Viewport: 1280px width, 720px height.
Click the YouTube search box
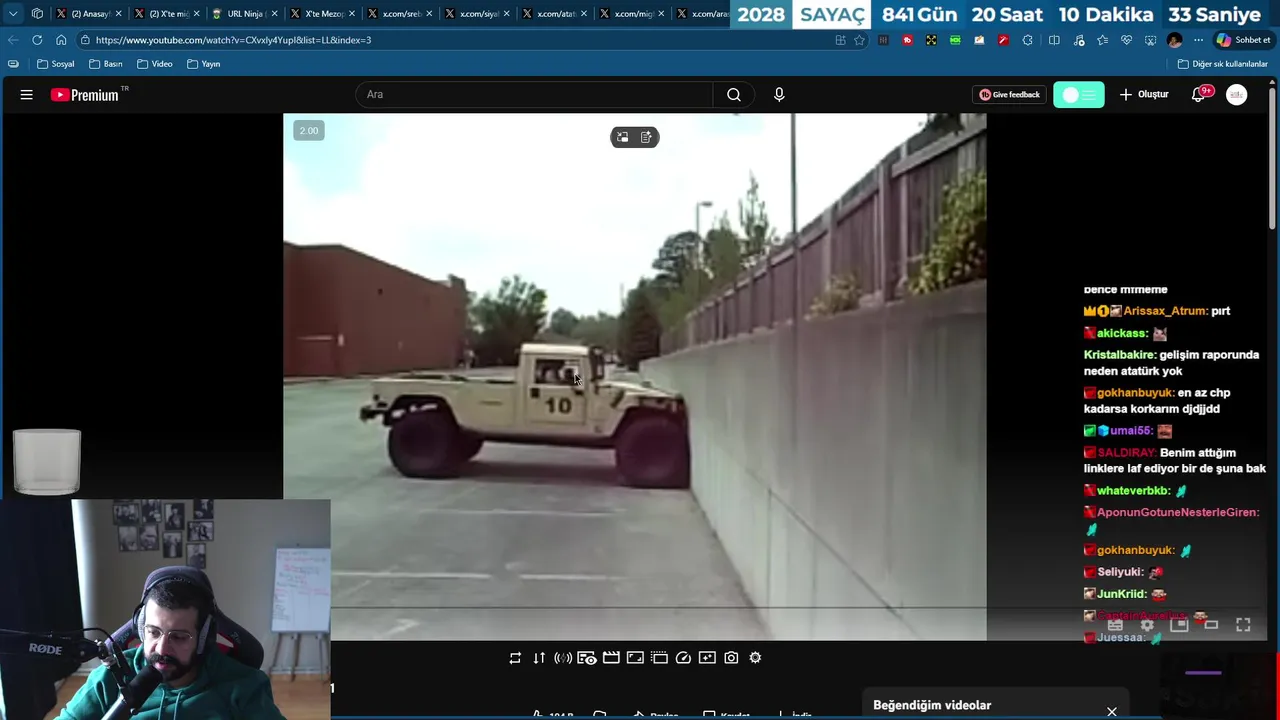pos(534,95)
